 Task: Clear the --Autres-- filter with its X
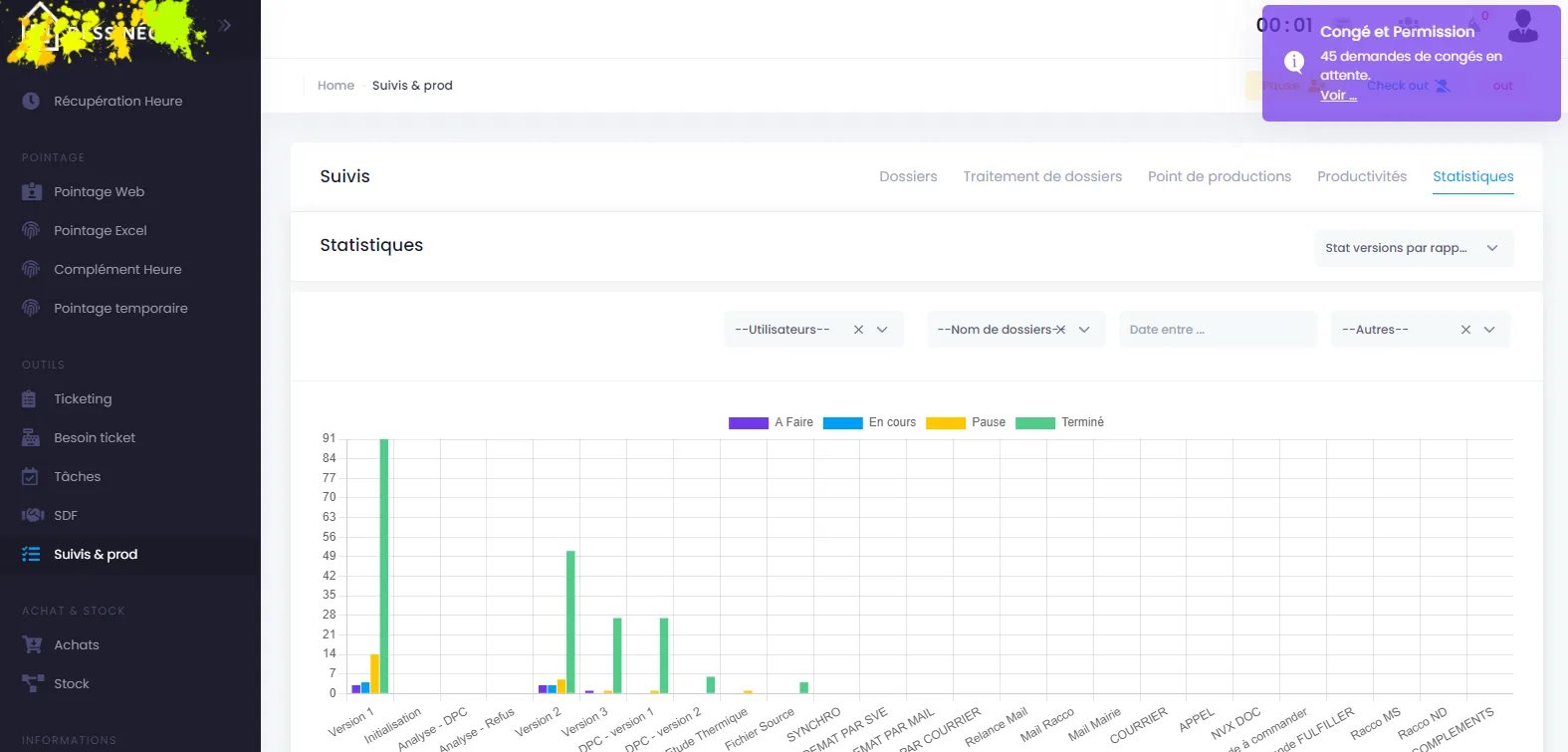coord(1465,330)
